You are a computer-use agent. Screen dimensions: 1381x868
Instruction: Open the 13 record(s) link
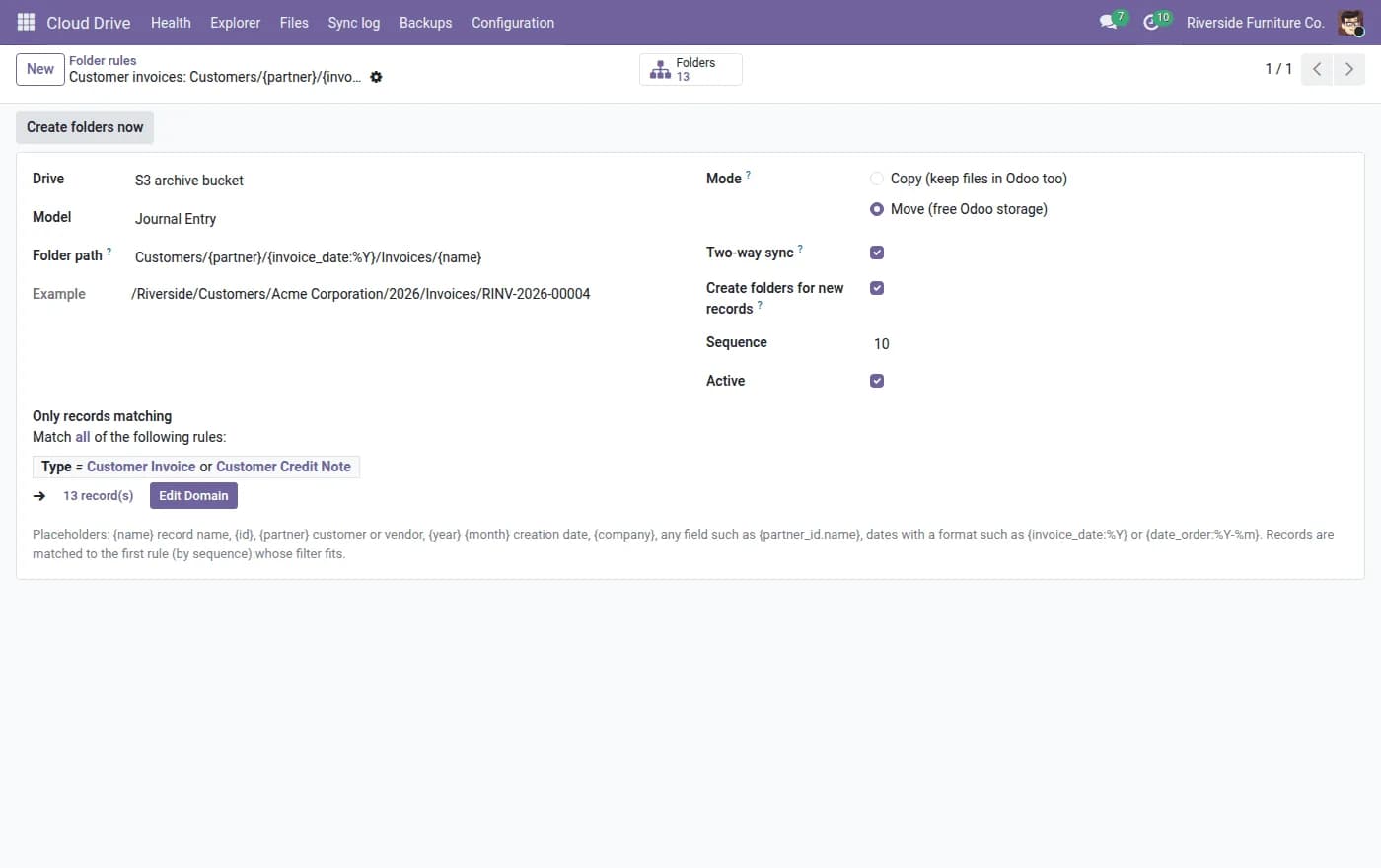(x=99, y=496)
